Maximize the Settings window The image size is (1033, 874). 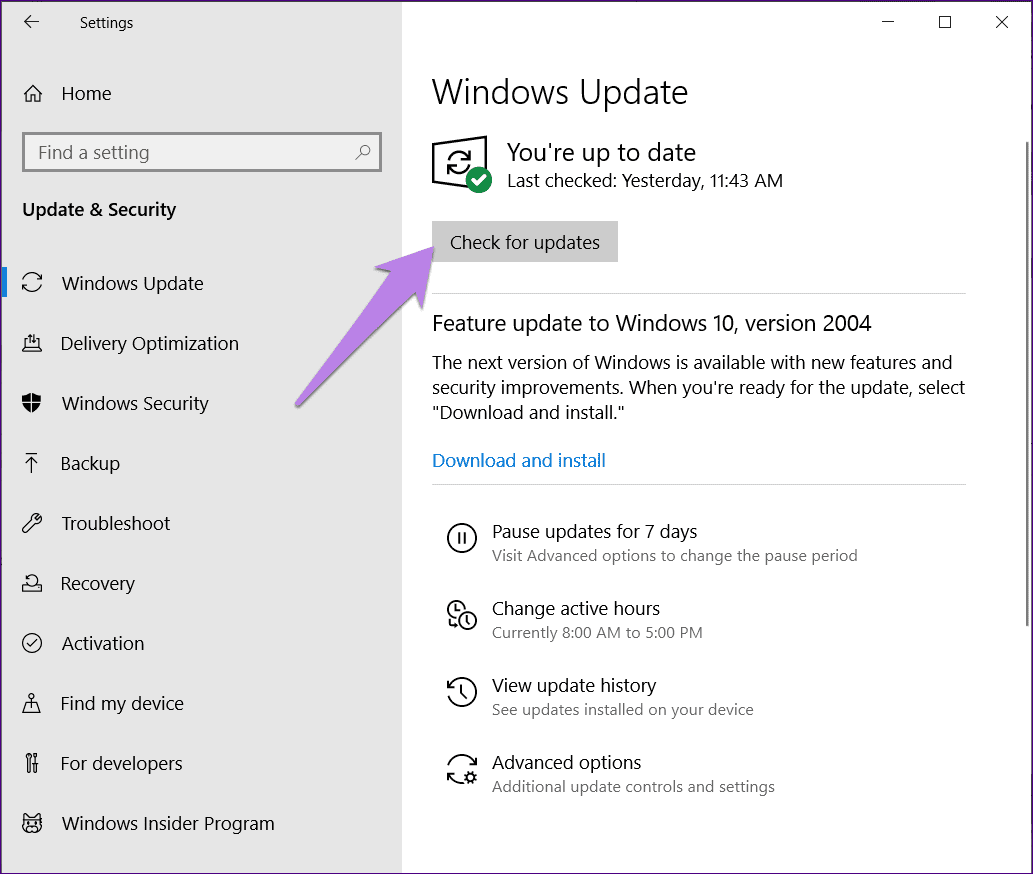click(945, 22)
